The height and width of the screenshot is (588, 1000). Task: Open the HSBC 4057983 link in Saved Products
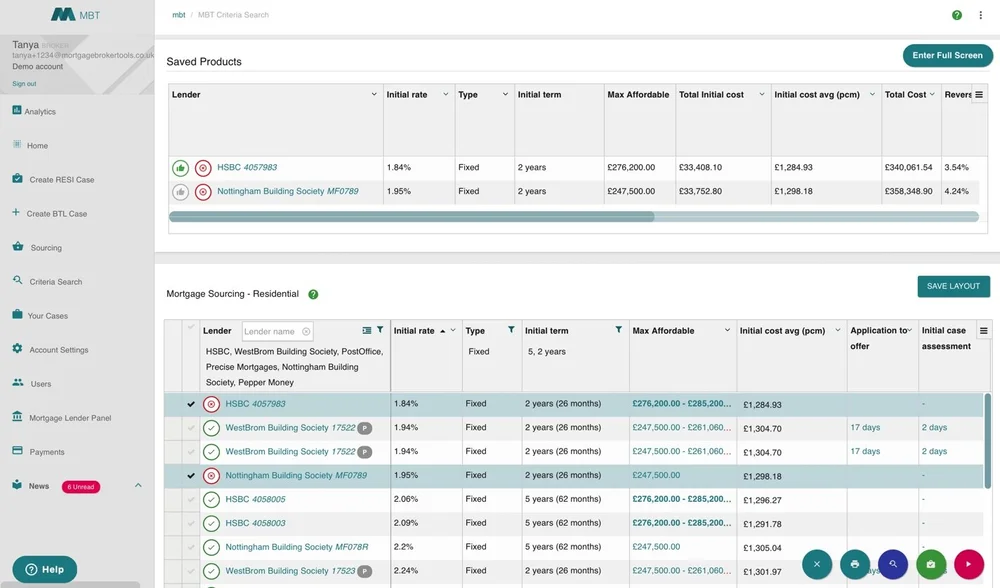[x=247, y=167]
